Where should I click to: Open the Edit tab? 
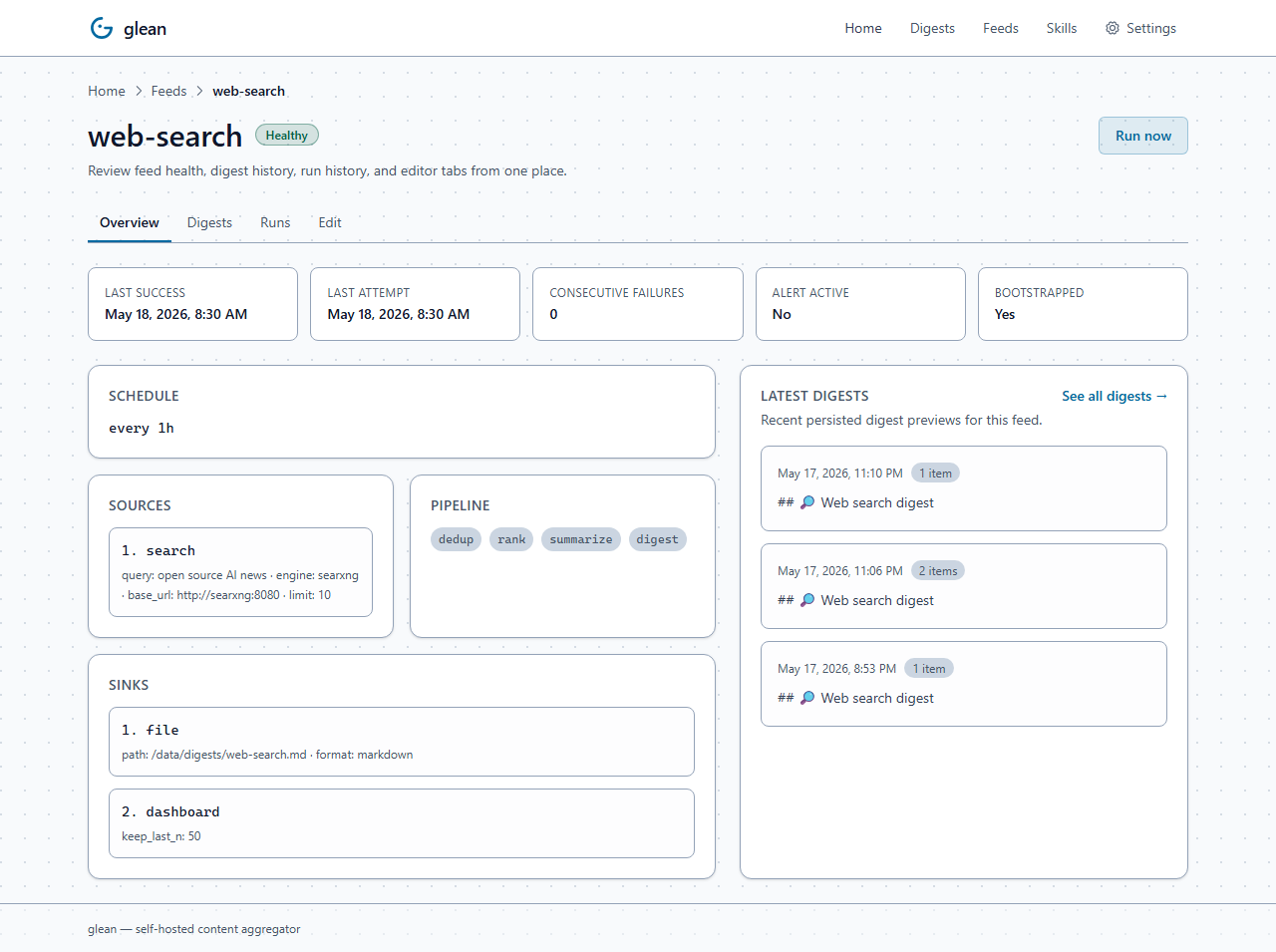tap(330, 222)
